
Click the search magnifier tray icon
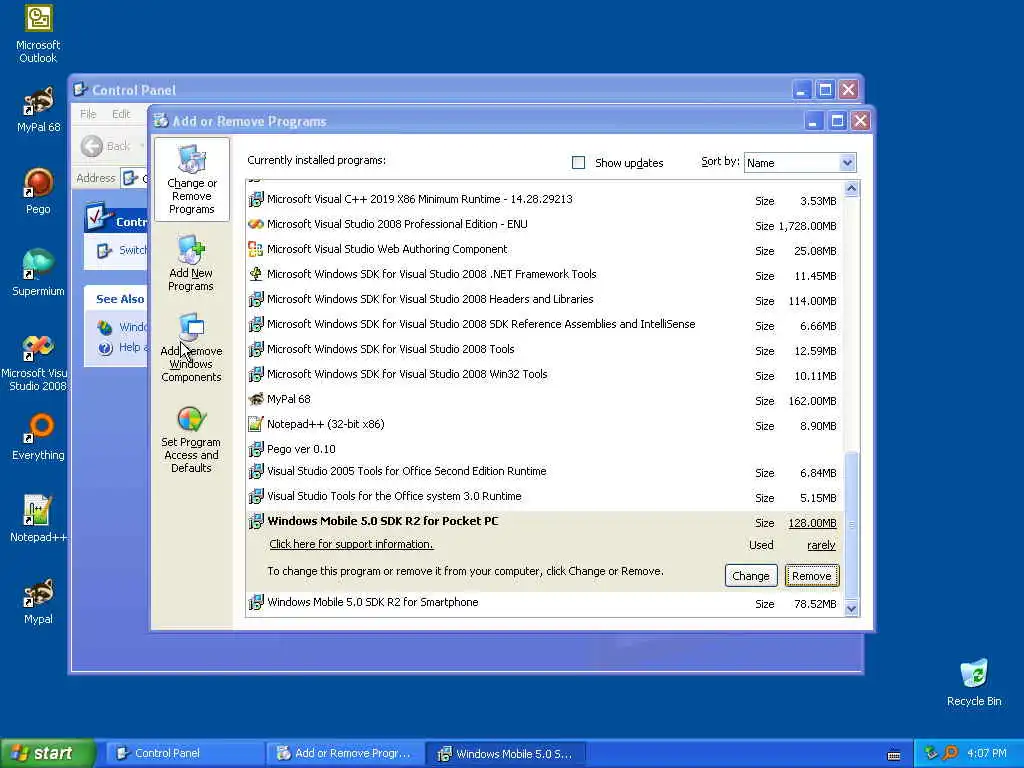950,753
